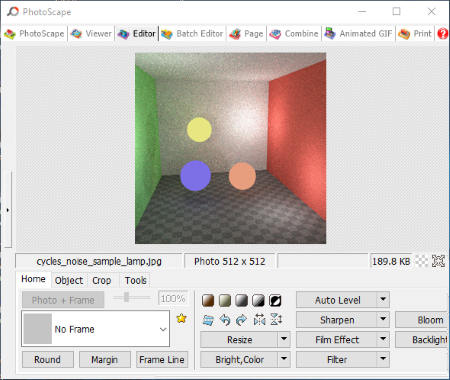
Task: Select the Editor tab
Action: [x=137, y=34]
